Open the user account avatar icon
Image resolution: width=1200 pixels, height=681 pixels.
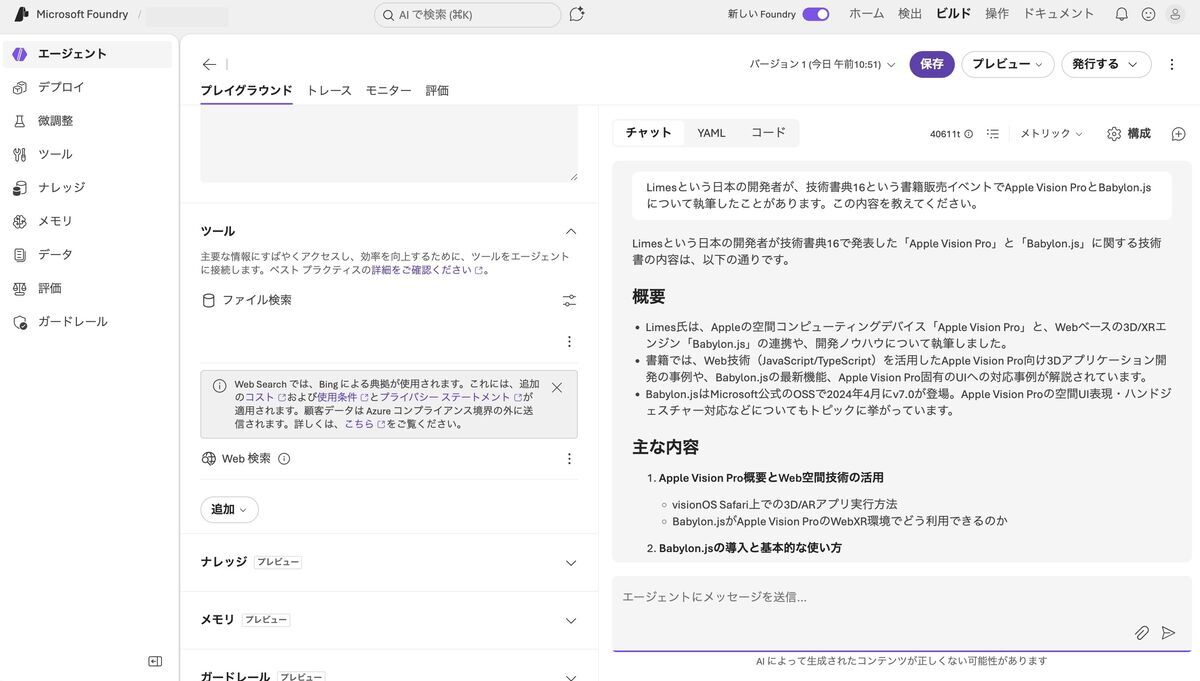pyautogui.click(x=1175, y=14)
